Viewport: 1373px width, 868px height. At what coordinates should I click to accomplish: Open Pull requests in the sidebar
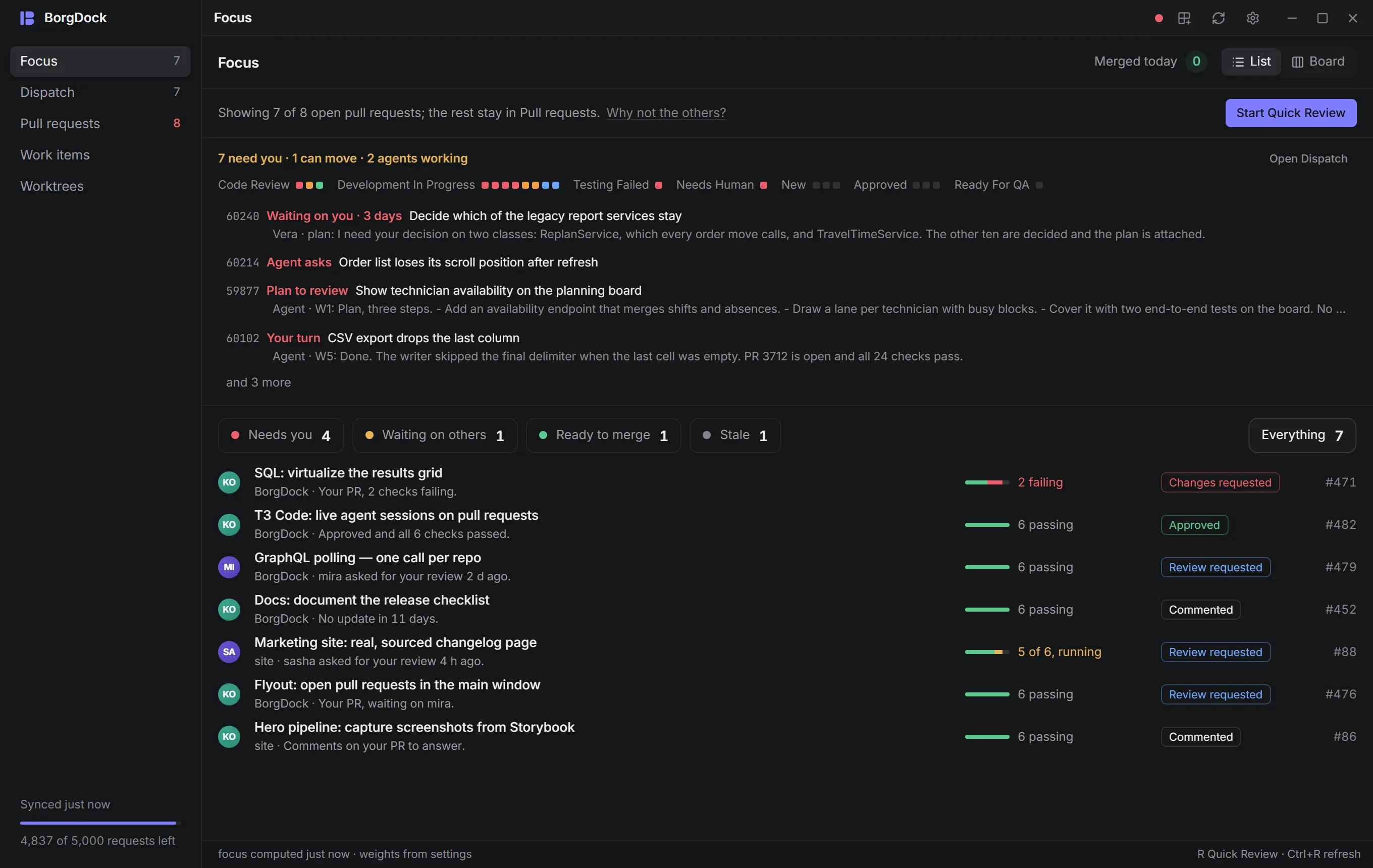(x=100, y=124)
